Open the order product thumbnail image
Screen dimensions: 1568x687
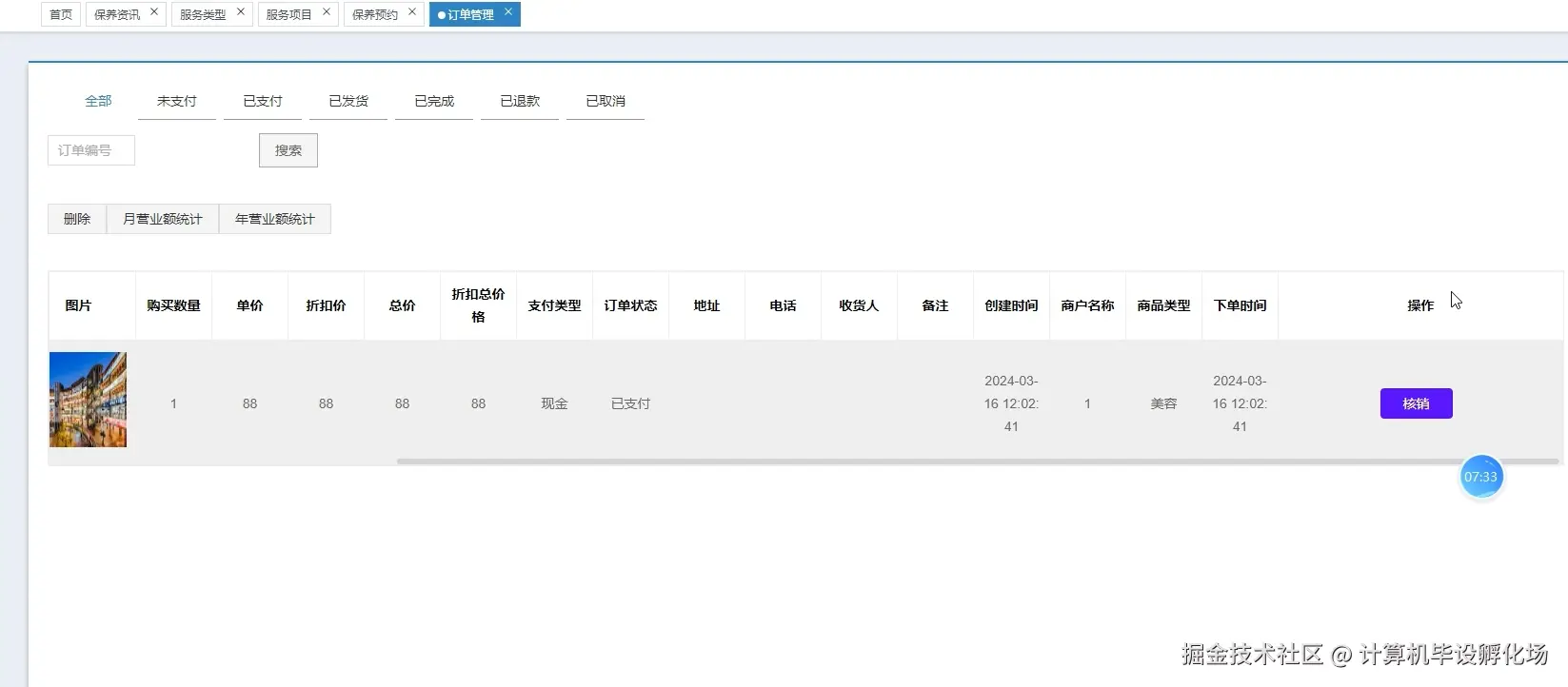coord(88,400)
